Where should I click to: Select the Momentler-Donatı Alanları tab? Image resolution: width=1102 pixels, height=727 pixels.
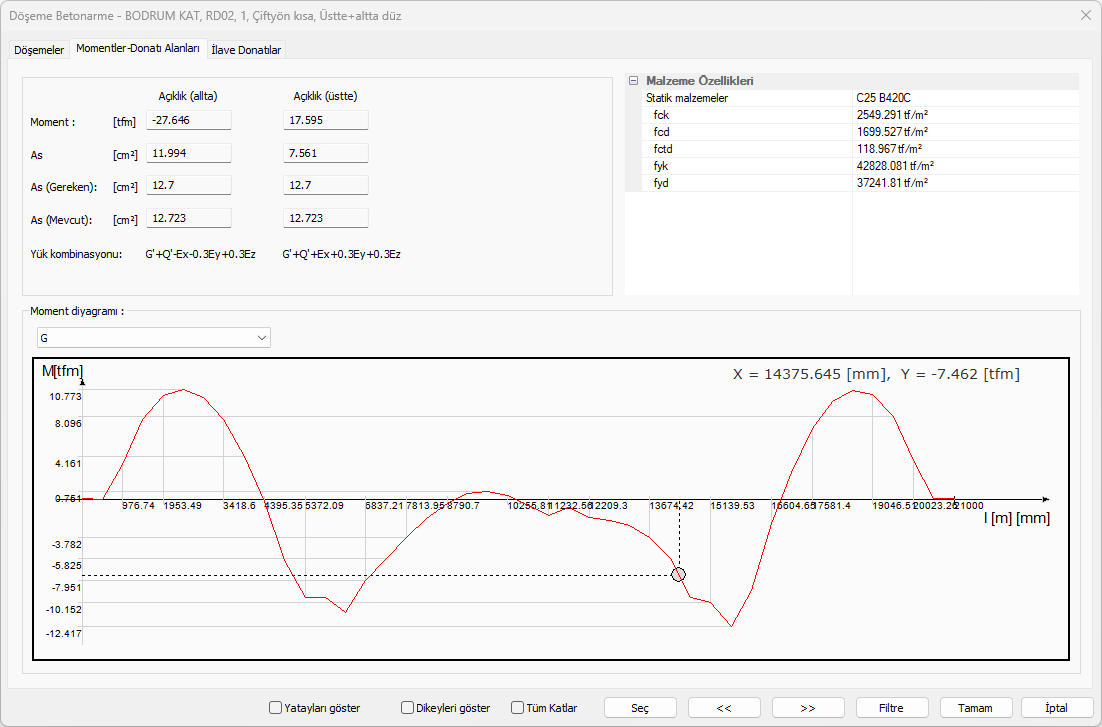coord(138,48)
